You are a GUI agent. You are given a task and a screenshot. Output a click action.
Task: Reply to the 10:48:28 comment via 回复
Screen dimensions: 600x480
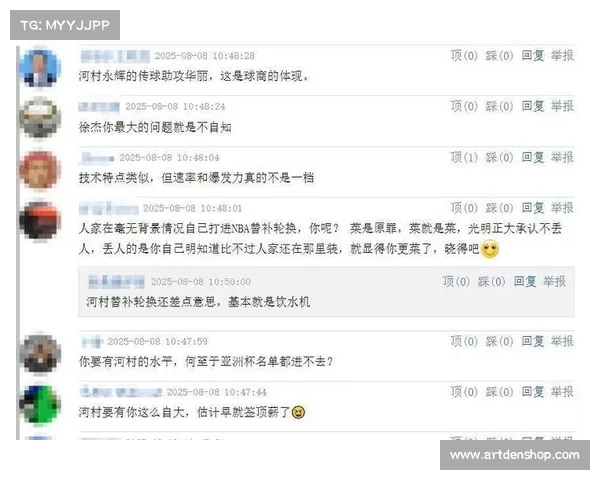[533, 56]
